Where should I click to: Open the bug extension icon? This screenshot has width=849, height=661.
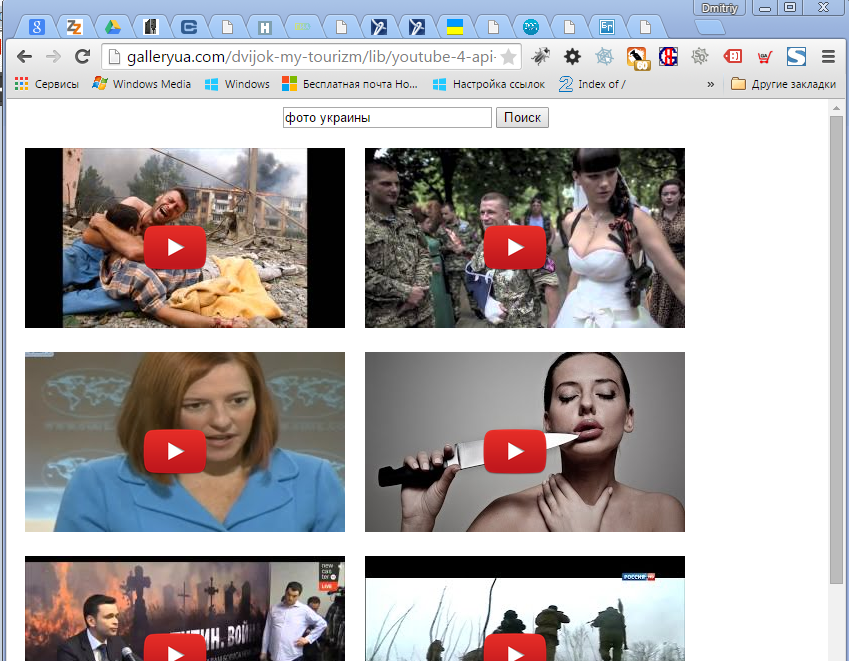point(540,56)
